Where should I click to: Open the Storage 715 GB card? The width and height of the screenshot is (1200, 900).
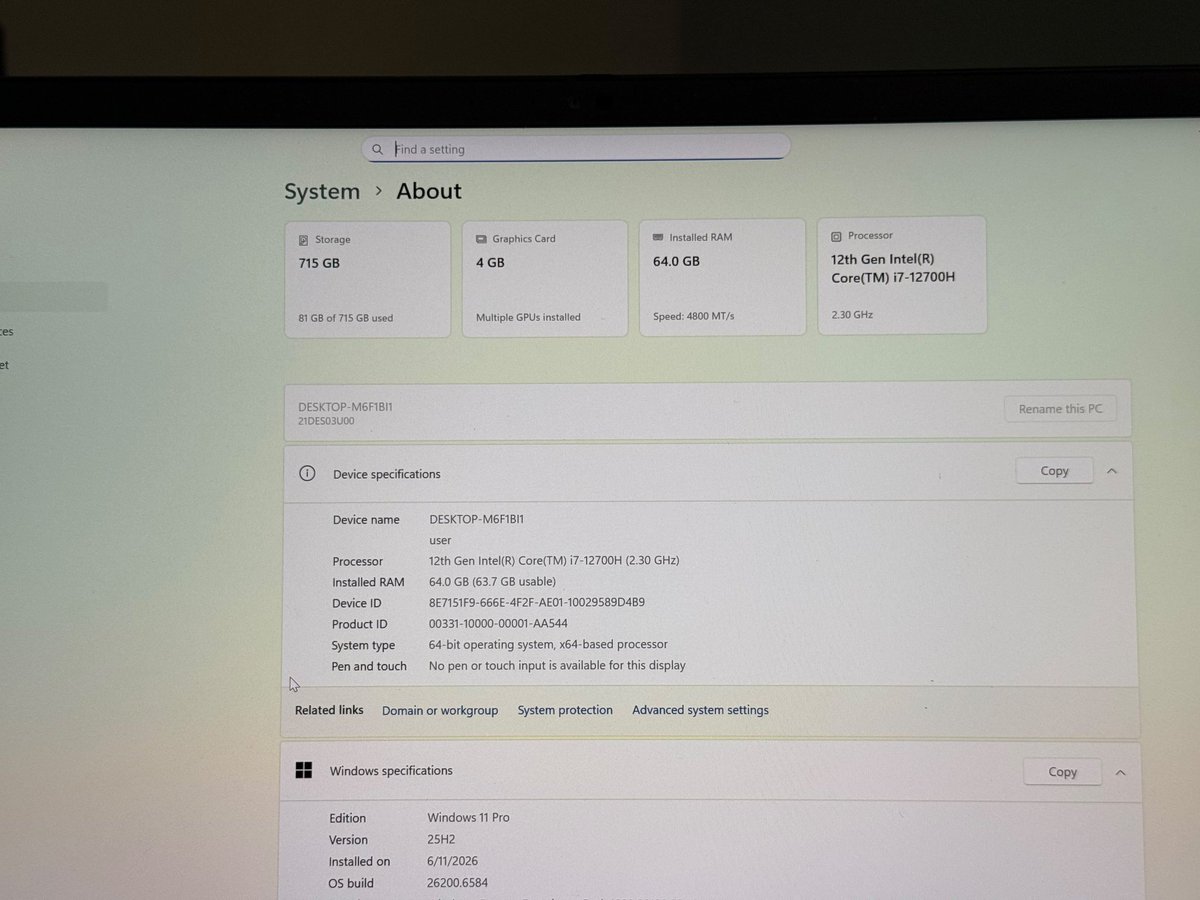tap(367, 280)
